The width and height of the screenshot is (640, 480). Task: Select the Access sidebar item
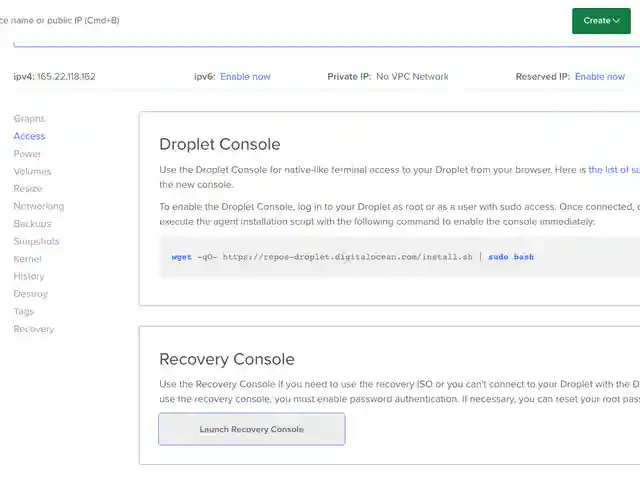(x=29, y=136)
